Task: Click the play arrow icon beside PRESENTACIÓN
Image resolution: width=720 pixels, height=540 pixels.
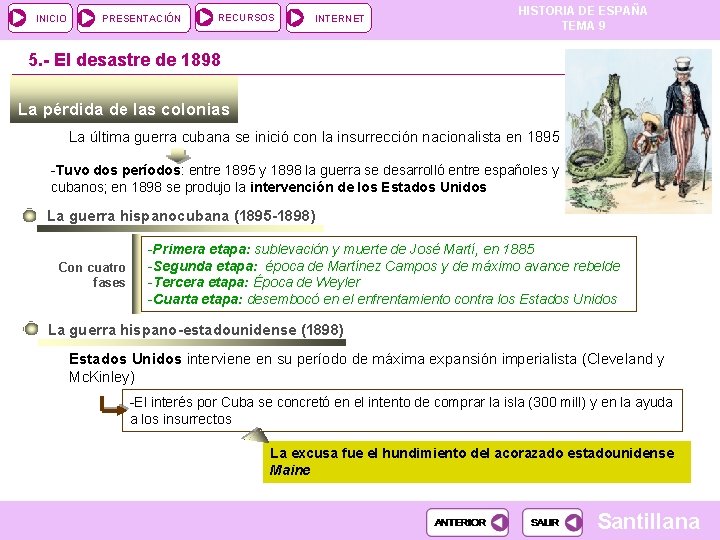Action: (x=86, y=18)
